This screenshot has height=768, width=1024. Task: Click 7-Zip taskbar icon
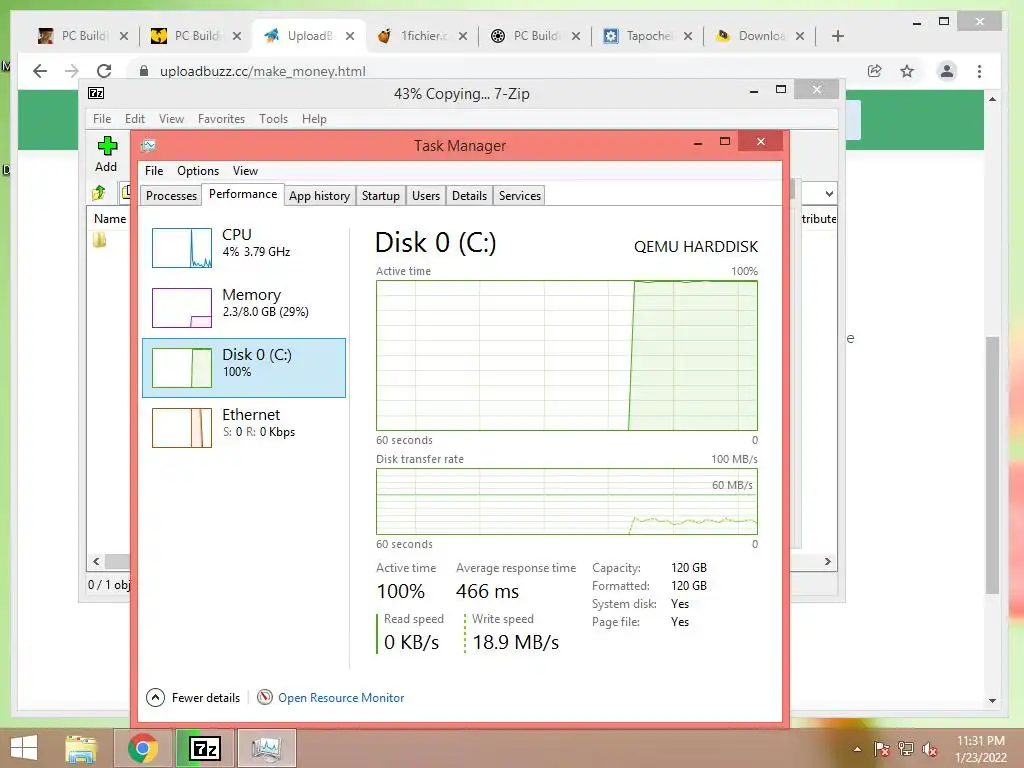[x=204, y=748]
